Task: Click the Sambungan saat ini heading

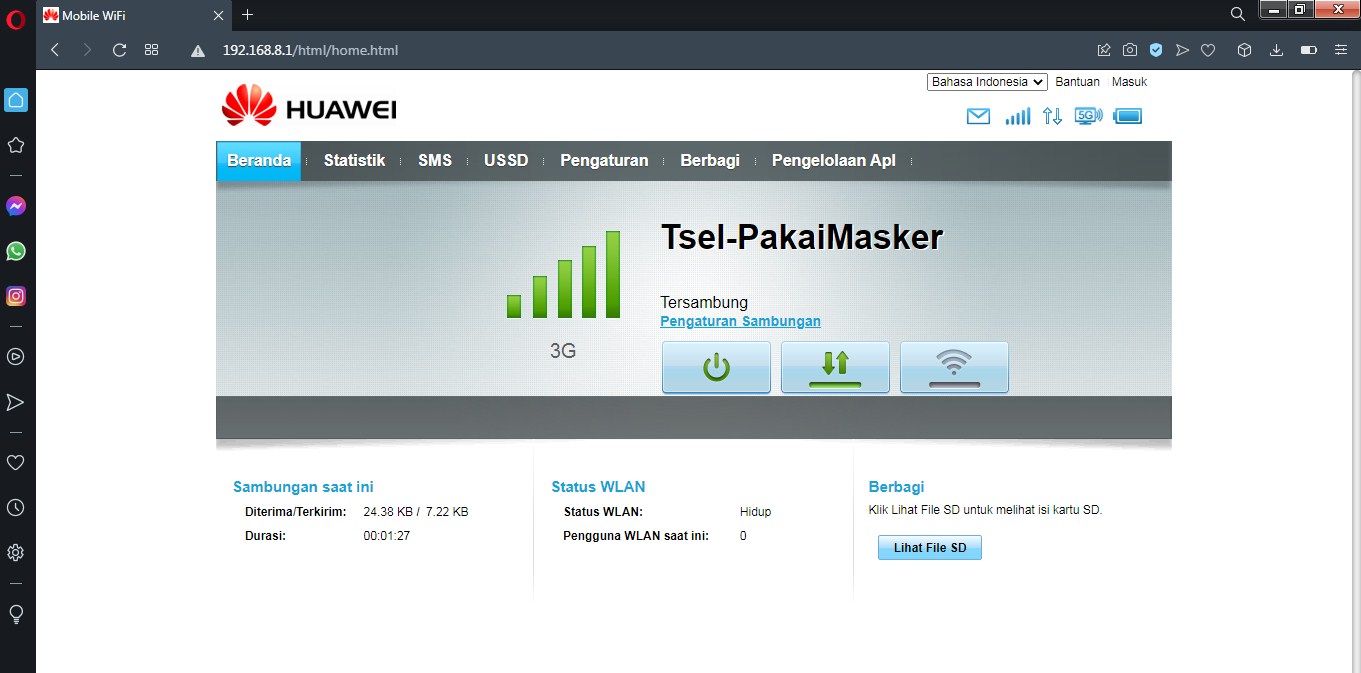Action: [303, 487]
